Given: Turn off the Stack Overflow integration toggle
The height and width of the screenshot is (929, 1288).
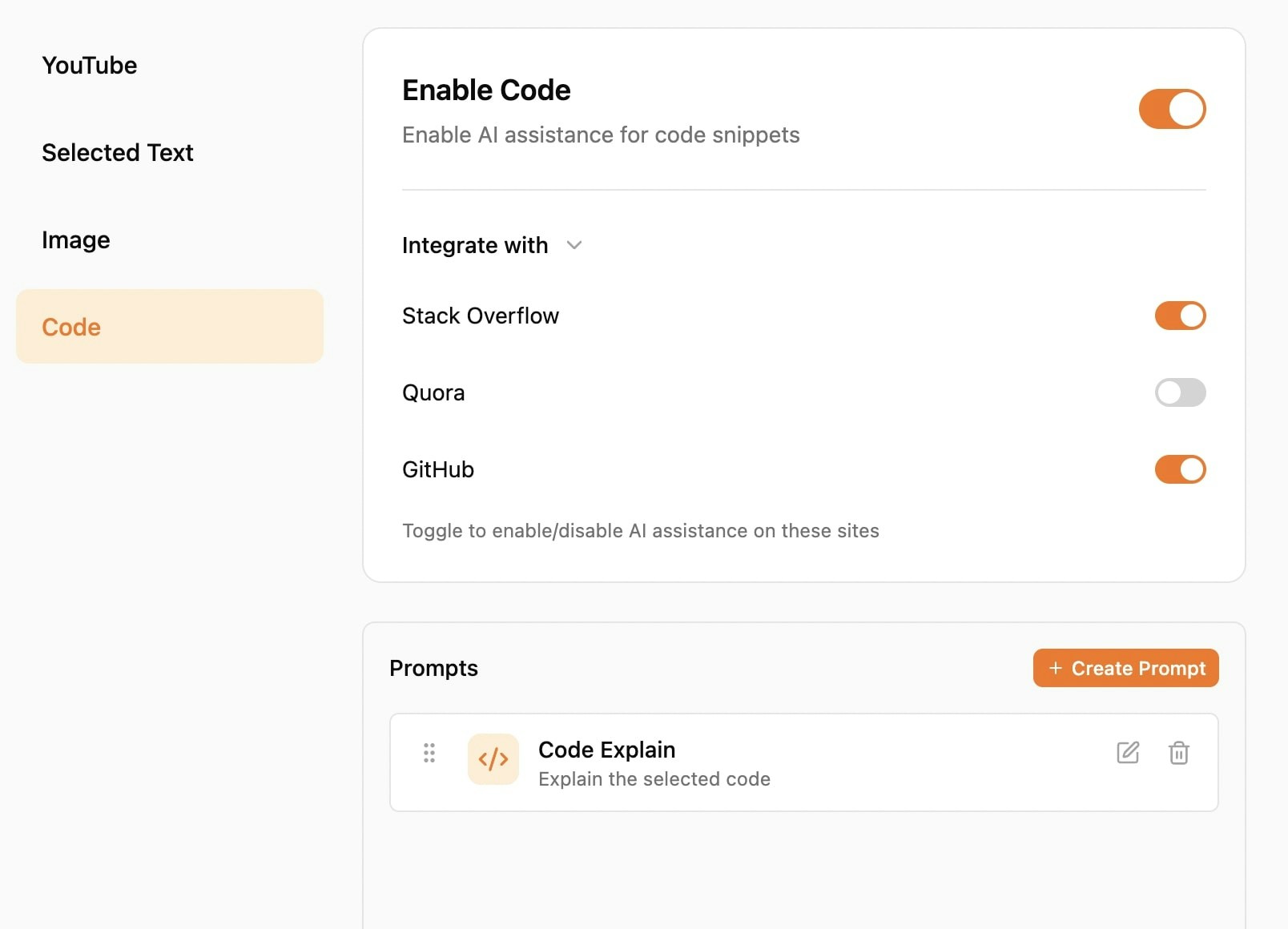Looking at the screenshot, I should [x=1180, y=316].
